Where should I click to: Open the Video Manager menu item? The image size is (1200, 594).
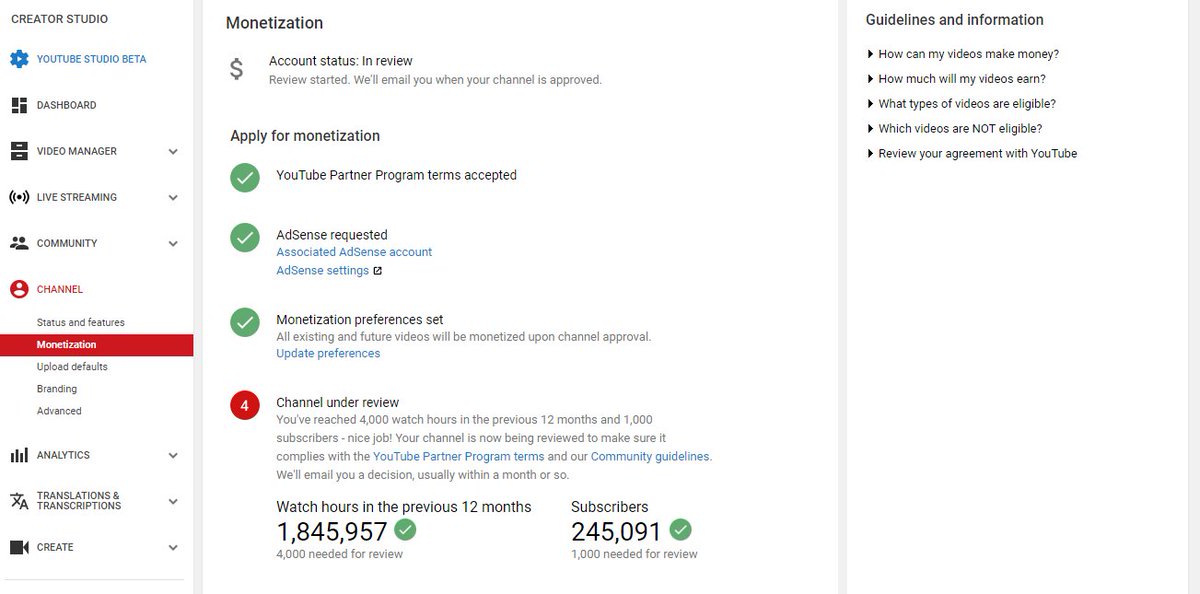pyautogui.click(x=77, y=151)
